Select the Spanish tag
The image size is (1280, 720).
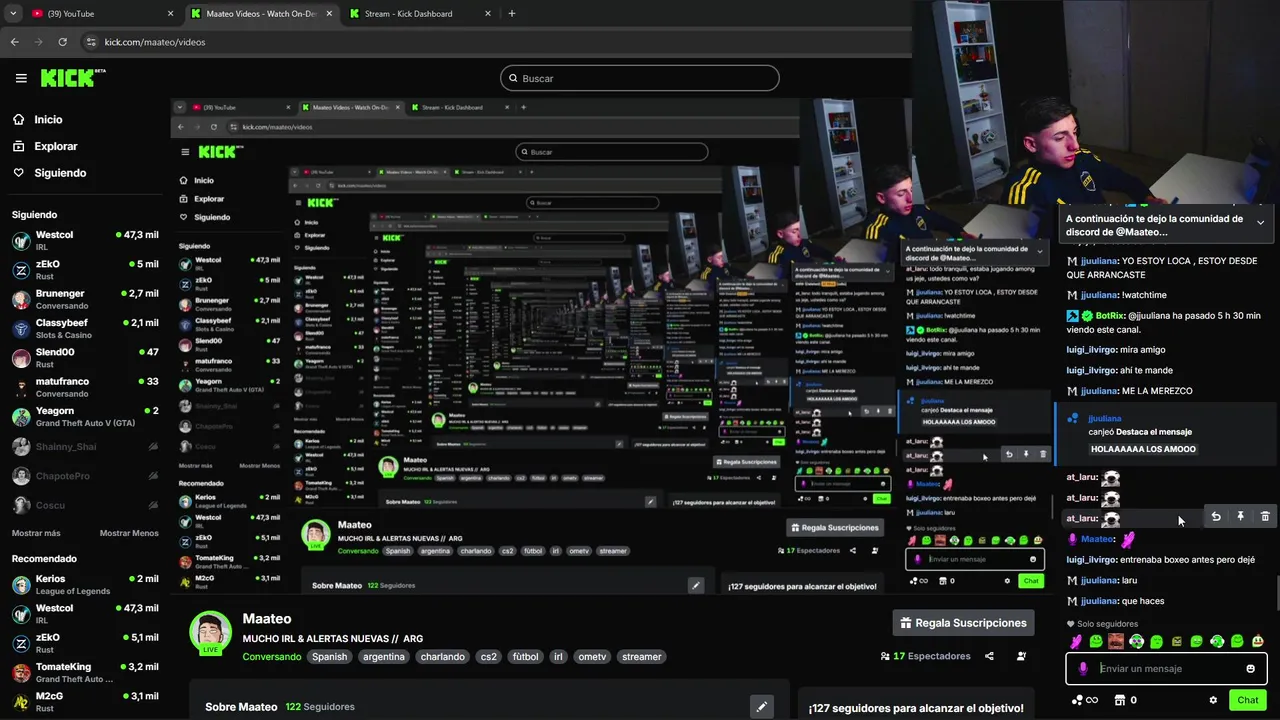(329, 657)
